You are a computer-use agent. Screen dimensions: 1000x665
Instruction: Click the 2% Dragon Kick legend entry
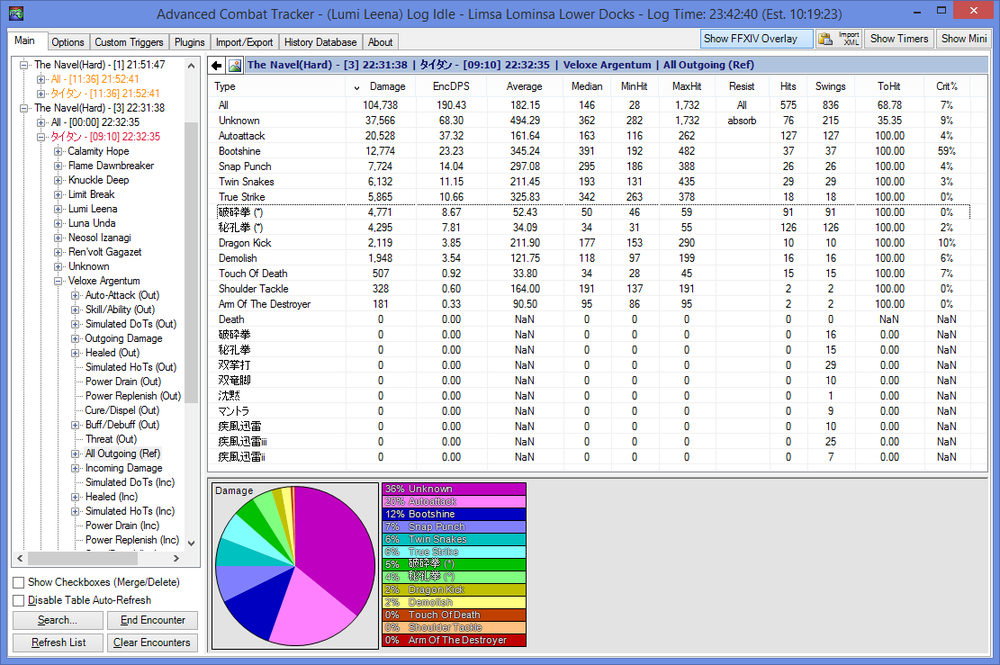pyautogui.click(x=454, y=590)
